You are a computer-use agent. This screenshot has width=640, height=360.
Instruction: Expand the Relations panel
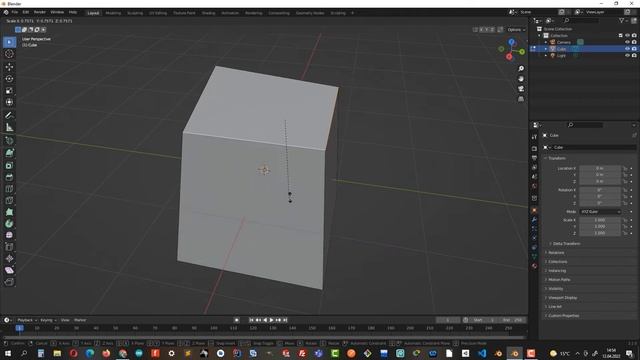click(554, 253)
